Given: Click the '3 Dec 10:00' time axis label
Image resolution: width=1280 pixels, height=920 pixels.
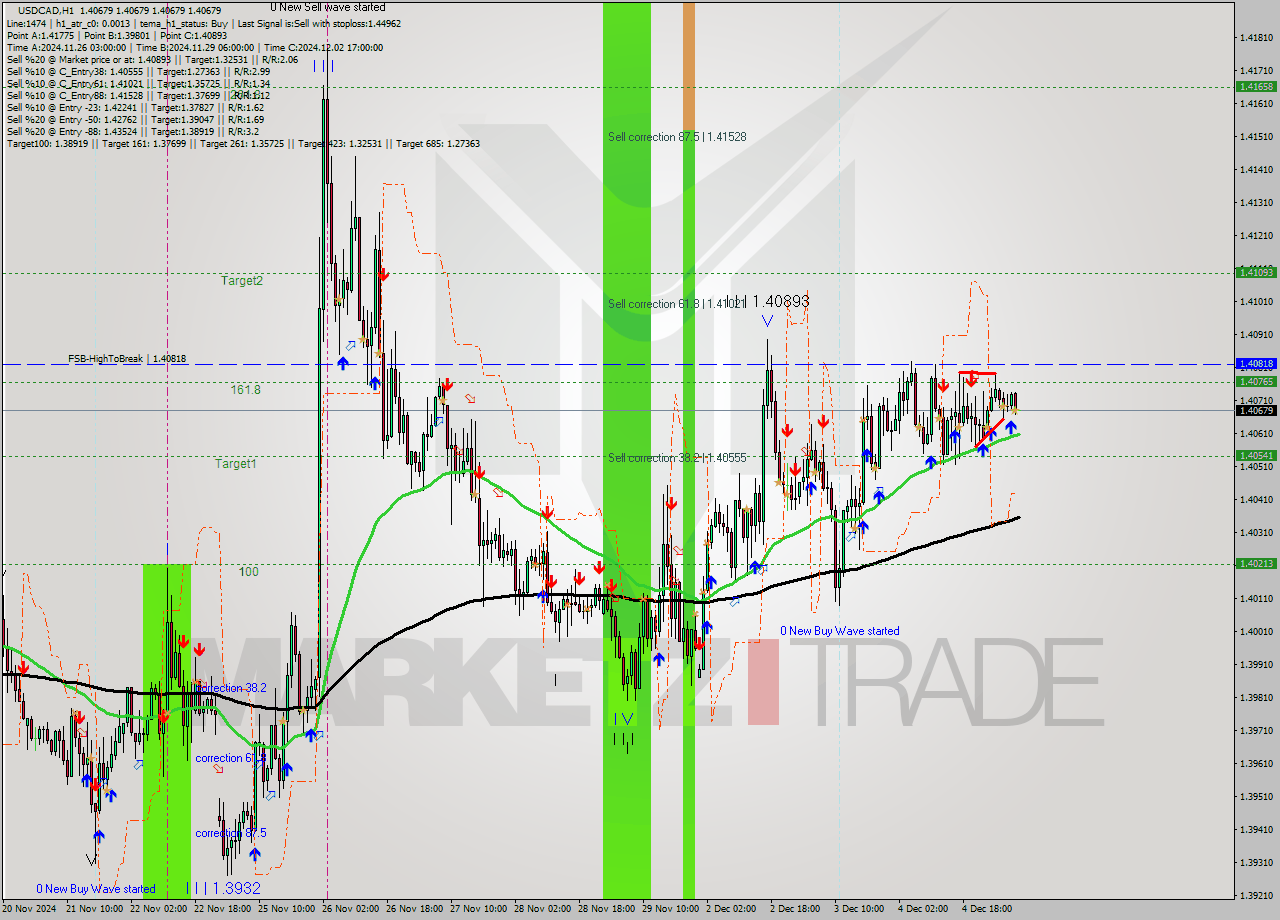Looking at the screenshot, I should pos(859,909).
